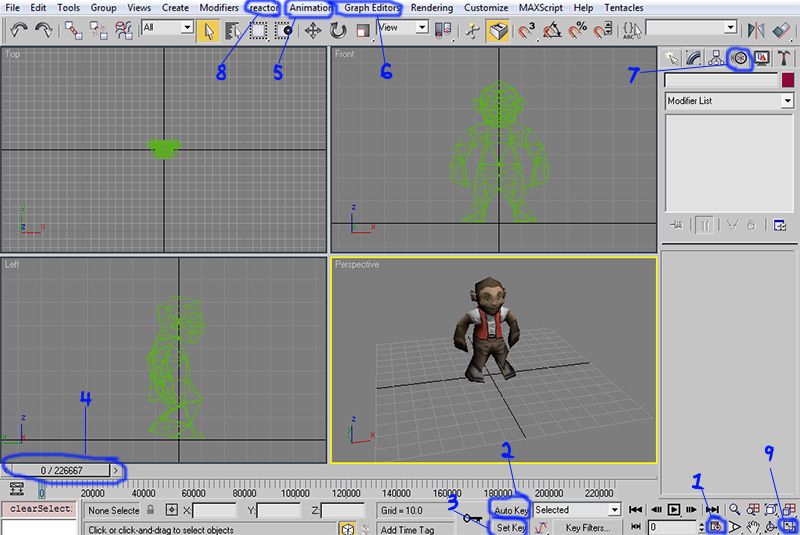Click the dark red object color swatch
This screenshot has height=535, width=800.
pos(788,80)
